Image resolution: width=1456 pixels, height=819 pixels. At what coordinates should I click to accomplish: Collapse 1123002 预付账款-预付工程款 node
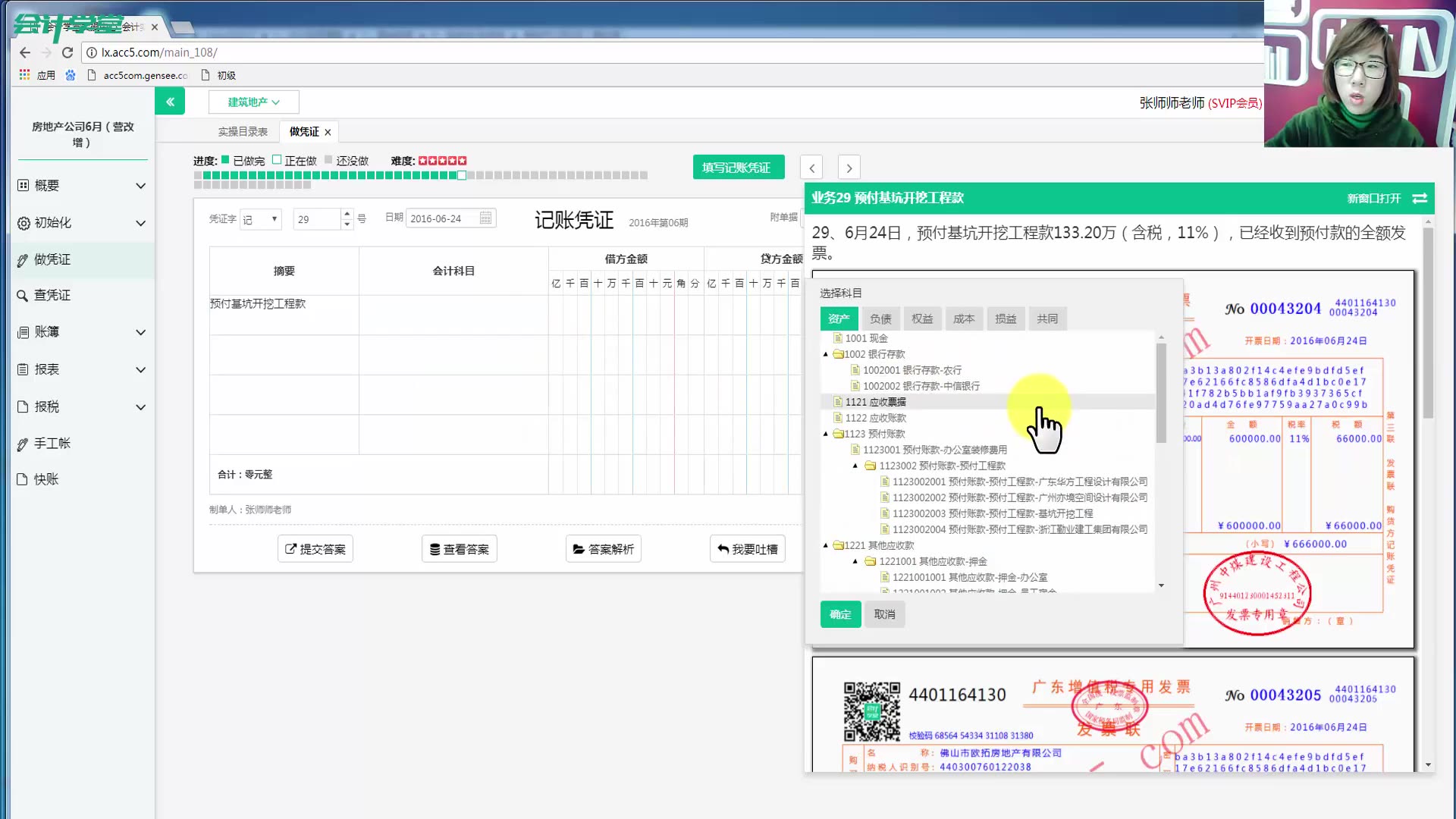pyautogui.click(x=855, y=466)
